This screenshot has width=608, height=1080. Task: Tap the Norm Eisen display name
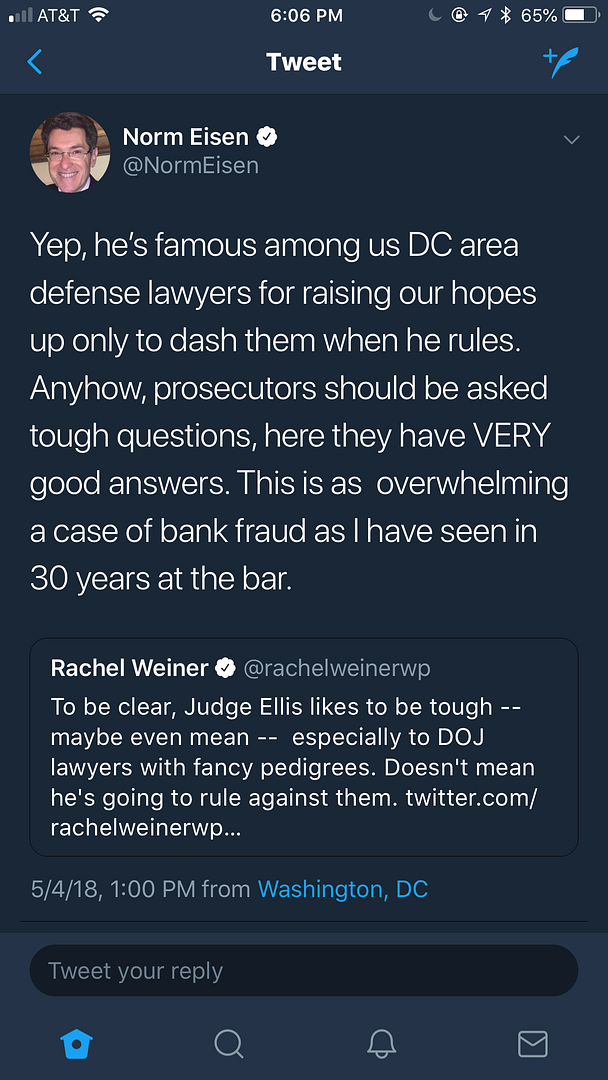click(185, 136)
